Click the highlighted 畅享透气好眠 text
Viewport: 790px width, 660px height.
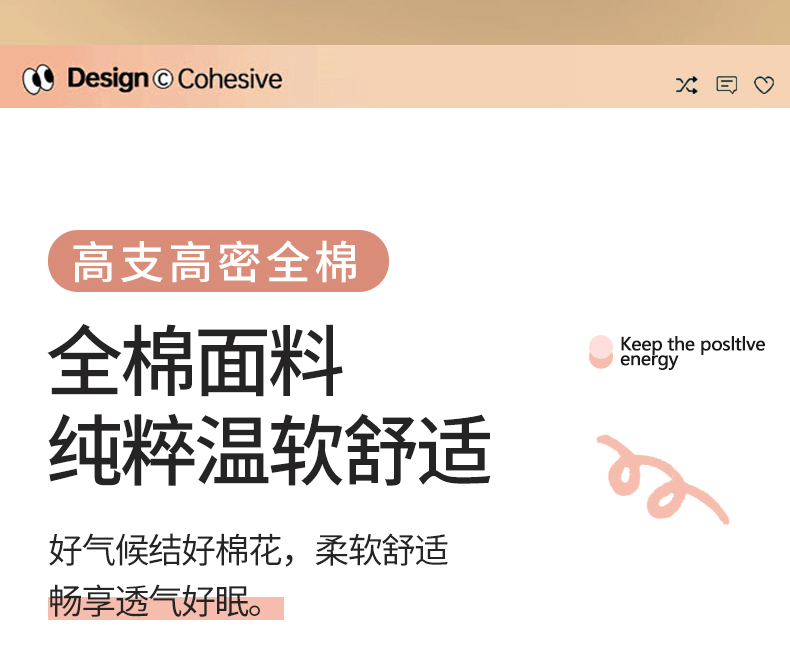tap(150, 604)
